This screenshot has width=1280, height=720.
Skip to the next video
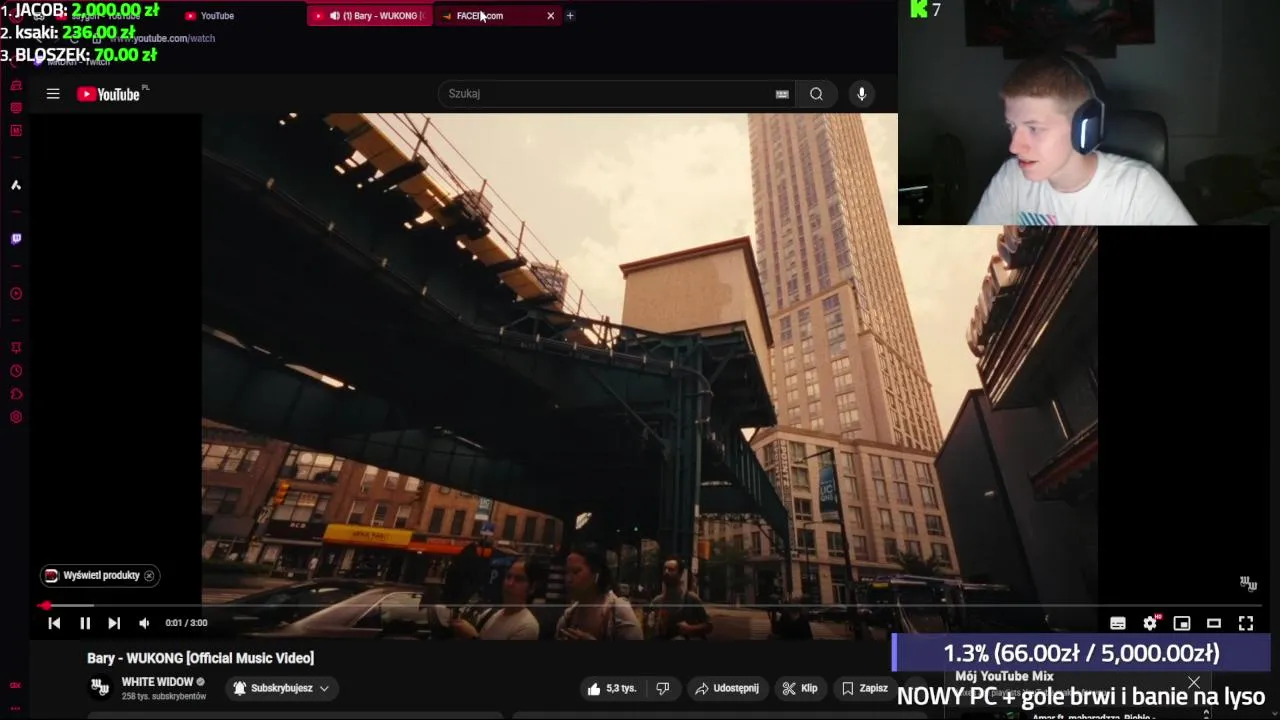[114, 623]
